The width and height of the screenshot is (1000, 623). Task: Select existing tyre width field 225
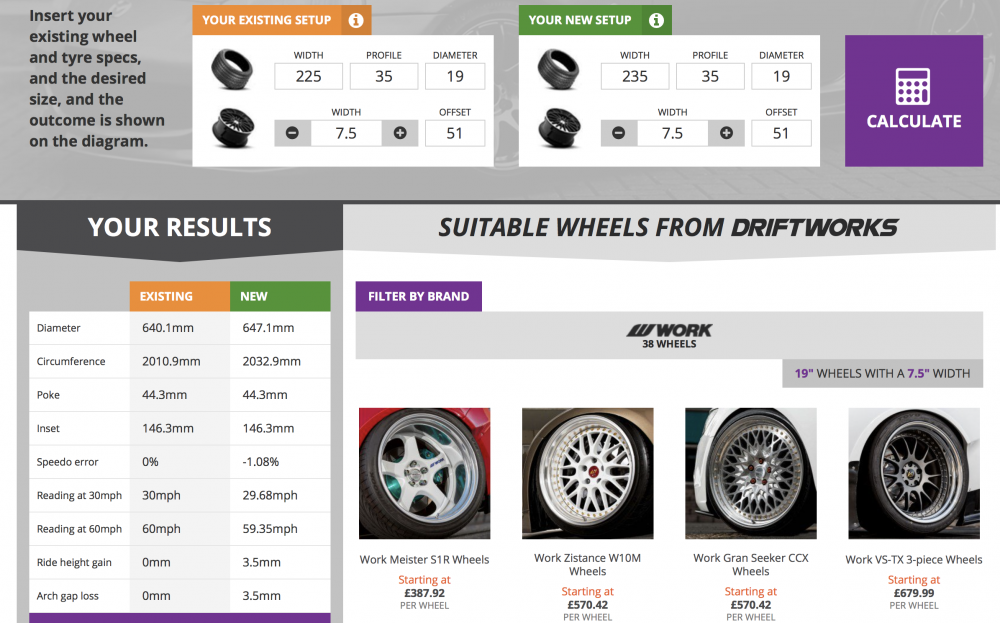tap(309, 77)
